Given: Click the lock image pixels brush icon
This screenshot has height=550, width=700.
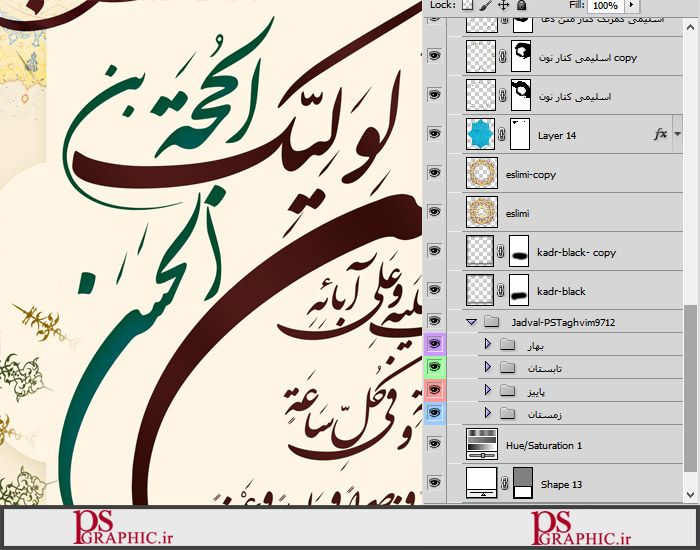Looking at the screenshot, I should point(485,6).
